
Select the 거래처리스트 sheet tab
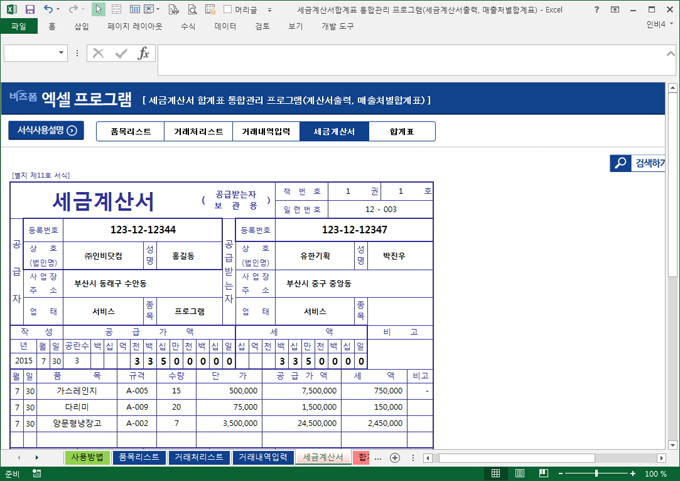[x=198, y=457]
